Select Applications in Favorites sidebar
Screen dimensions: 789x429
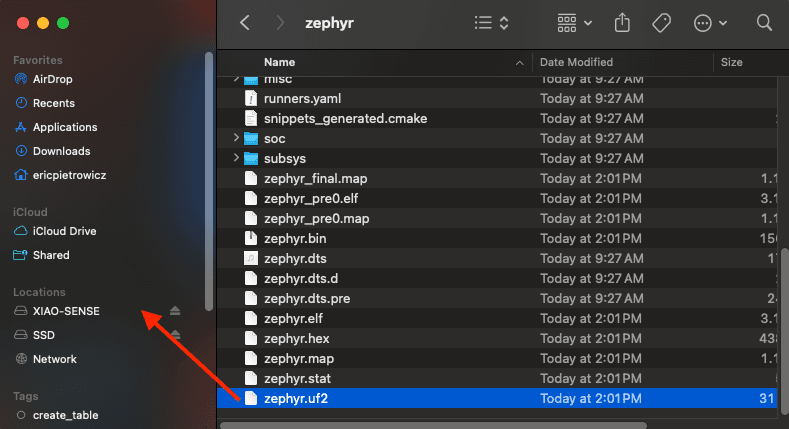pyautogui.click(x=65, y=127)
